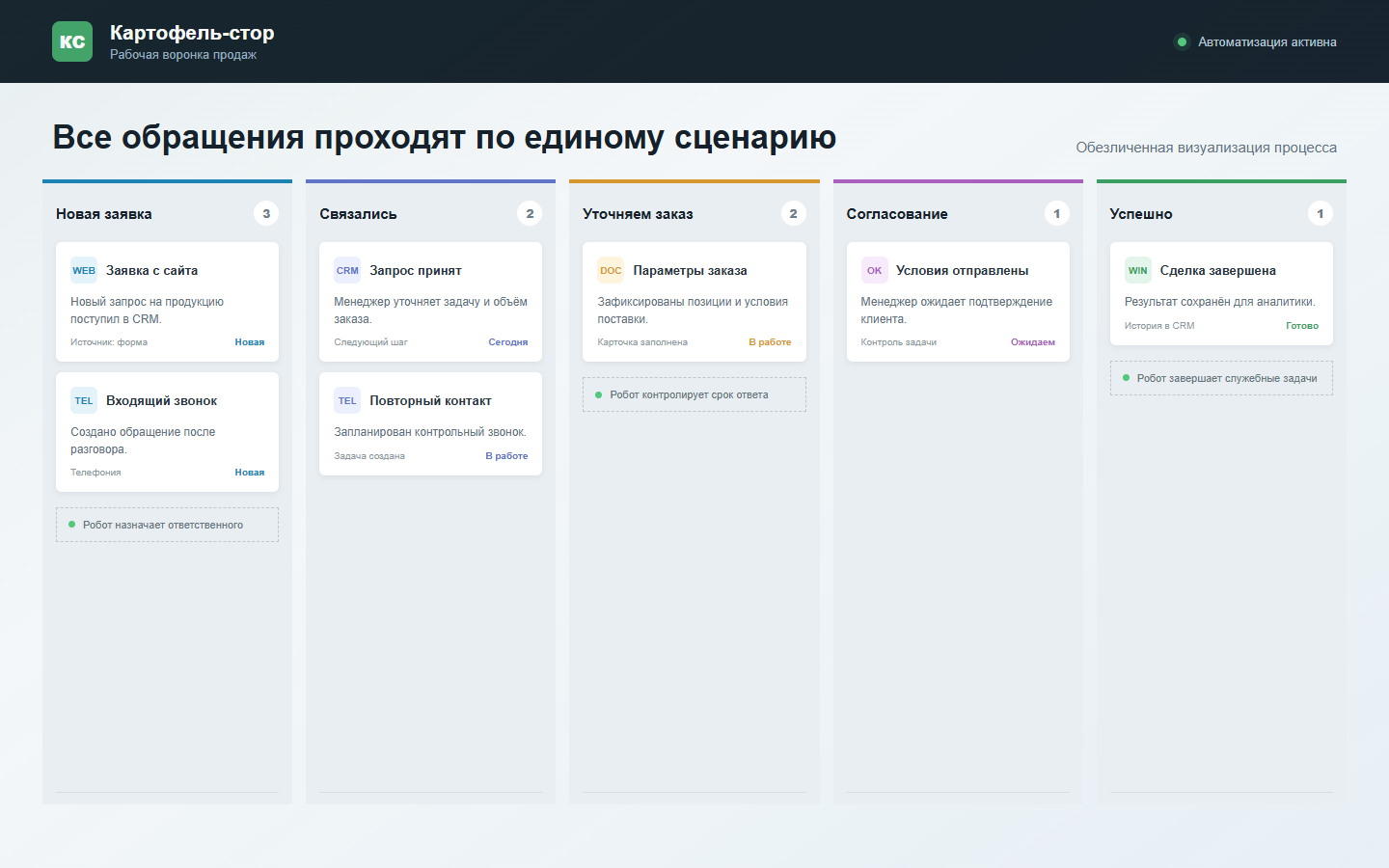1389x868 pixels.
Task: Open the Успешно column header
Action: pos(1141,214)
